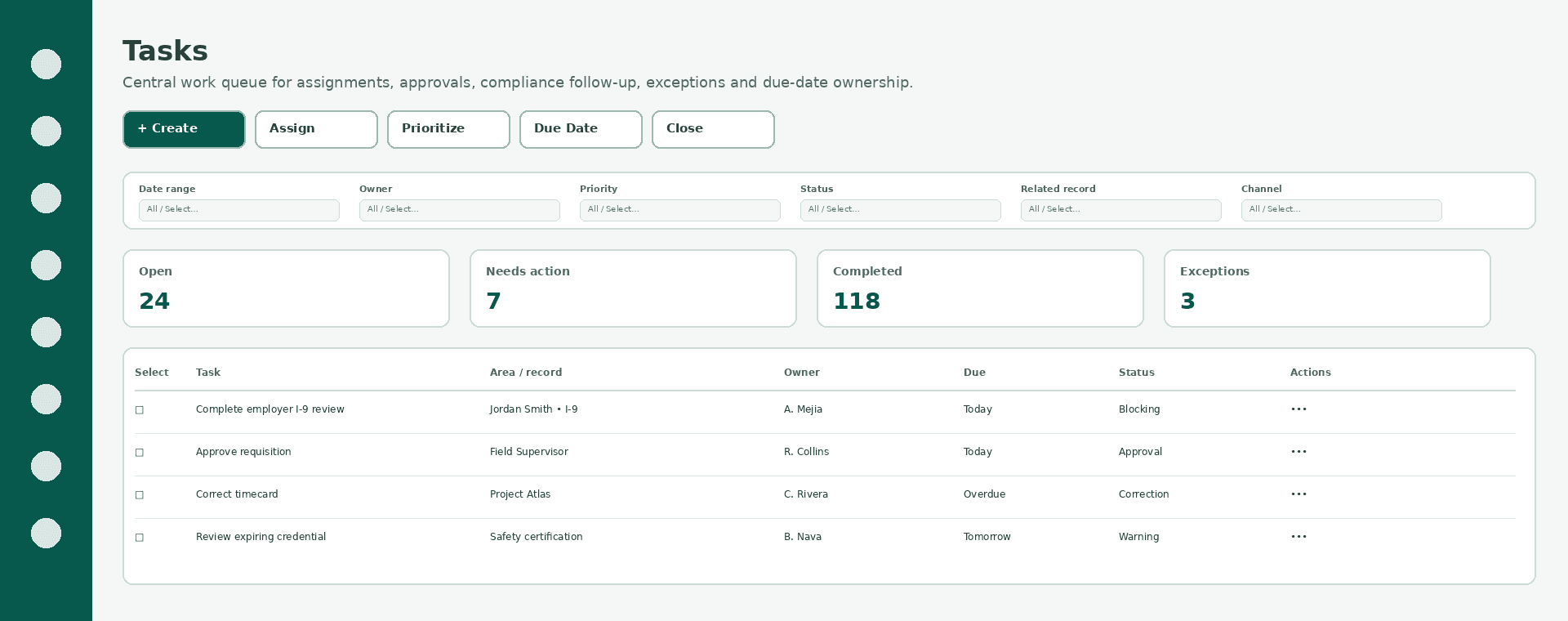Click the 'Field Supervisor' record cell
This screenshot has height=621, width=1568.
click(x=529, y=452)
